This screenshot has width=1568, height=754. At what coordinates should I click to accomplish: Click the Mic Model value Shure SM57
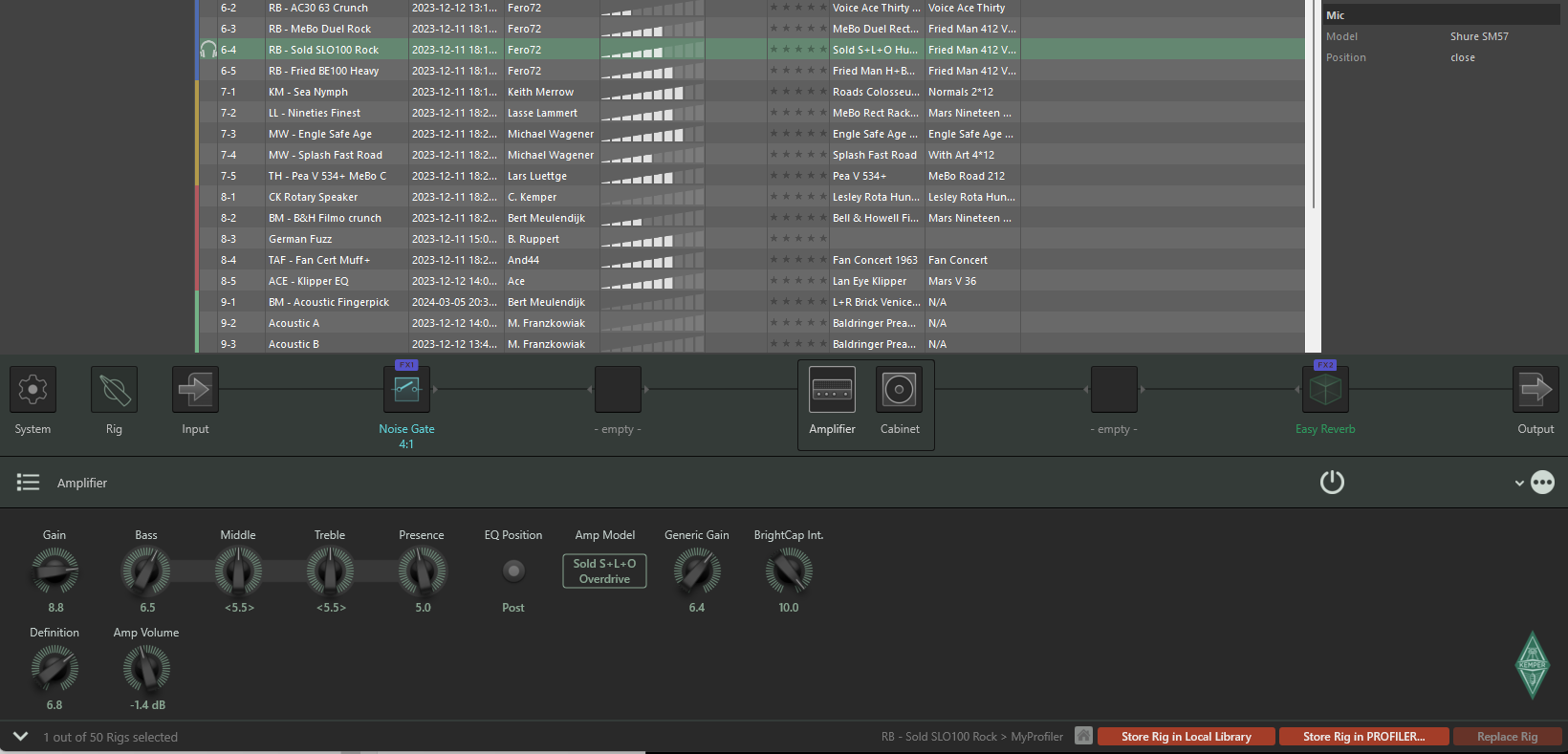pos(1479,36)
